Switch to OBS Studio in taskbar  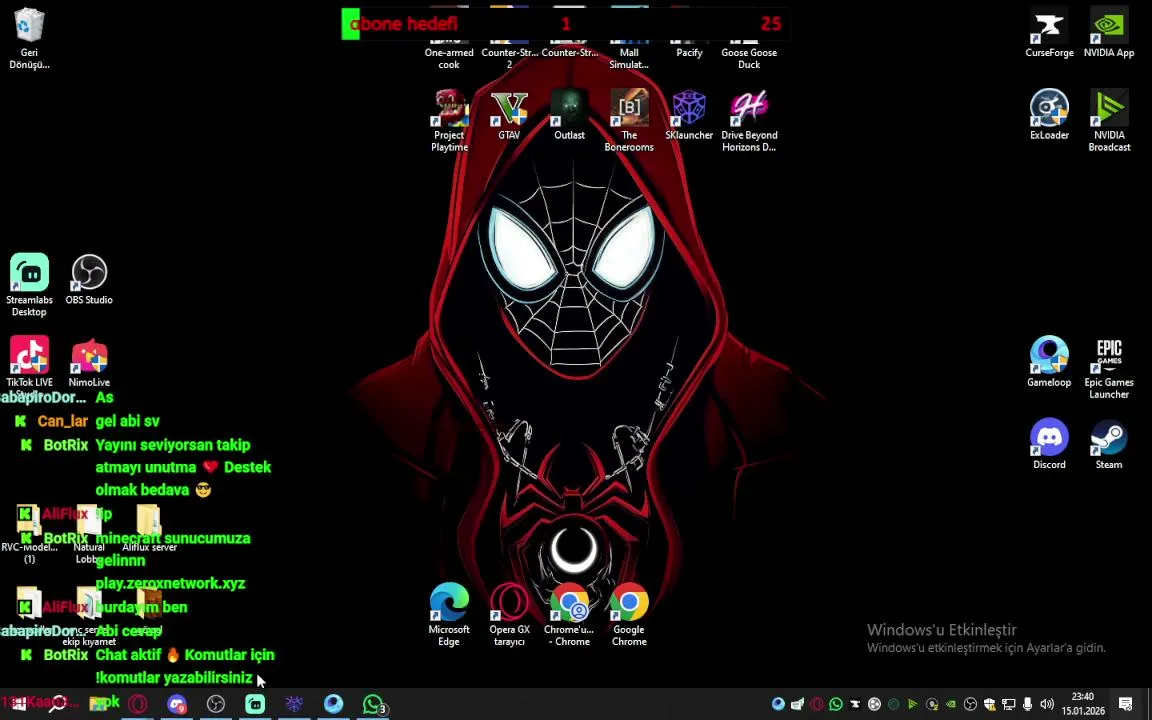coord(215,704)
